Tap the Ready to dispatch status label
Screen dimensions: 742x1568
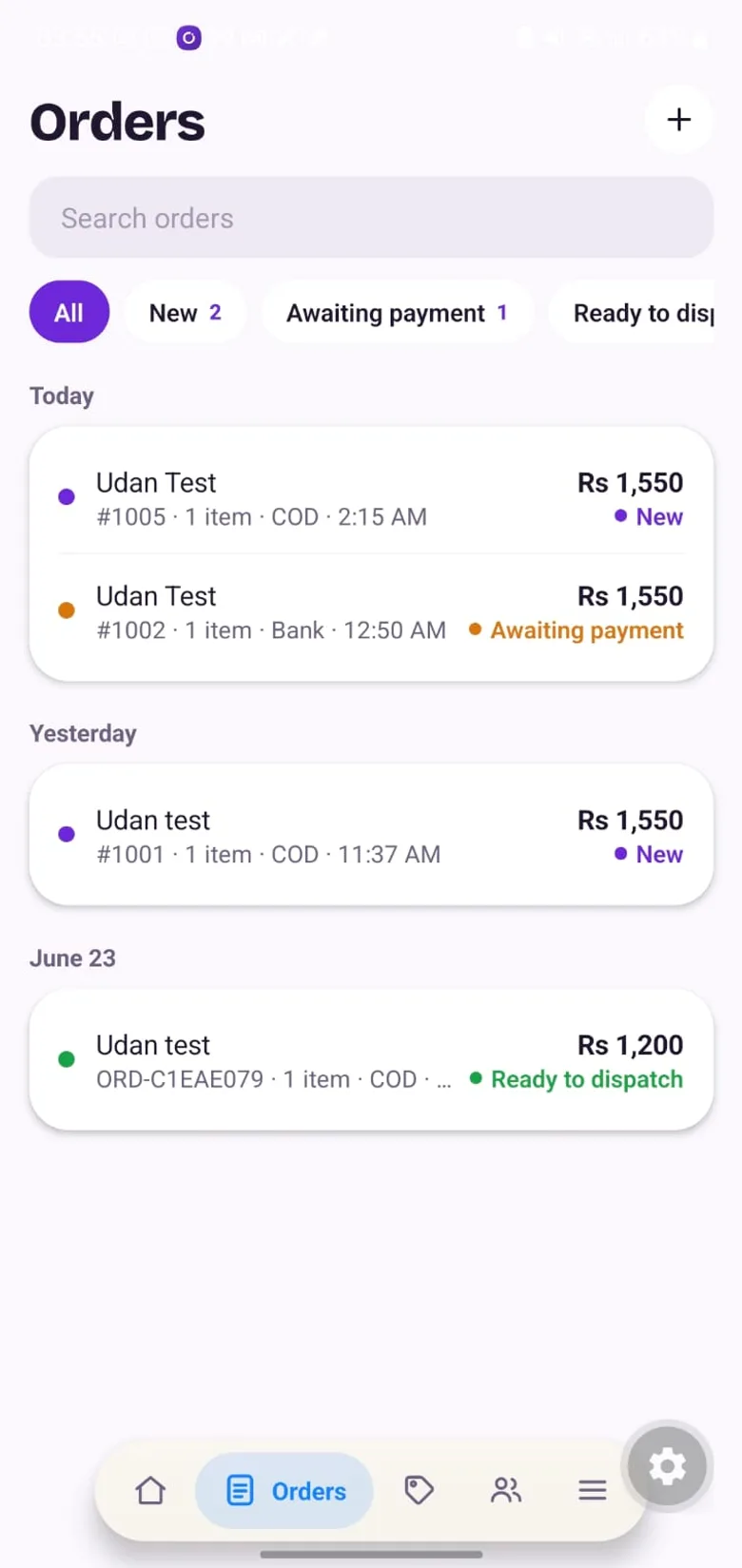[x=576, y=1079]
